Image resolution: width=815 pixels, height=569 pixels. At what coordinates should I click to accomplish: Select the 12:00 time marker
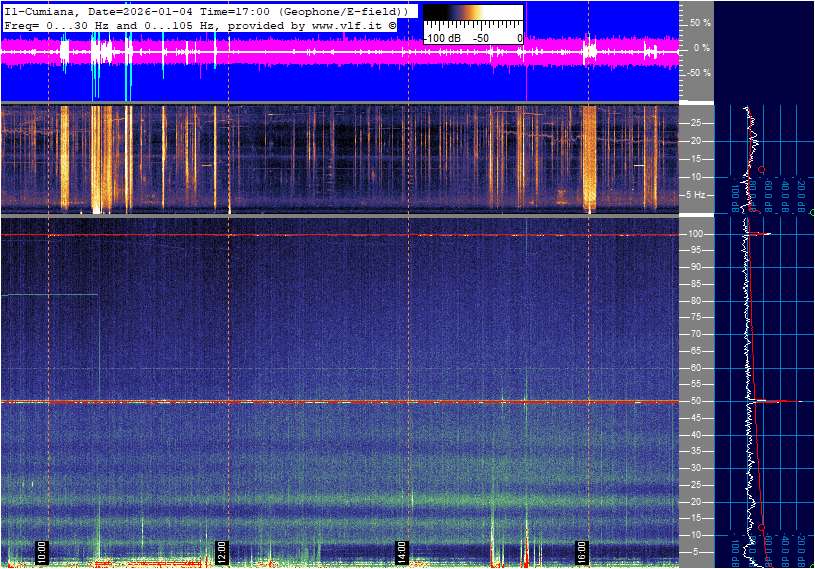[x=222, y=552]
